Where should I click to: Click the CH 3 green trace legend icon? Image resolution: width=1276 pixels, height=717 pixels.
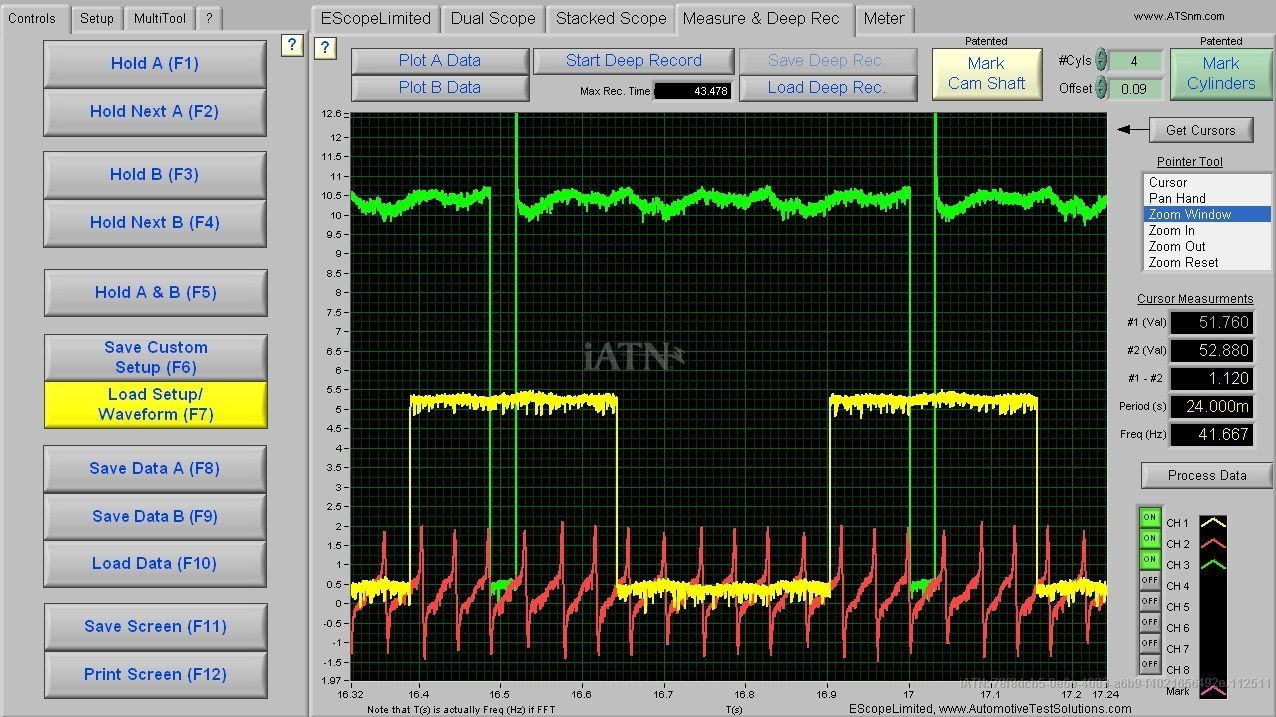click(x=1212, y=565)
